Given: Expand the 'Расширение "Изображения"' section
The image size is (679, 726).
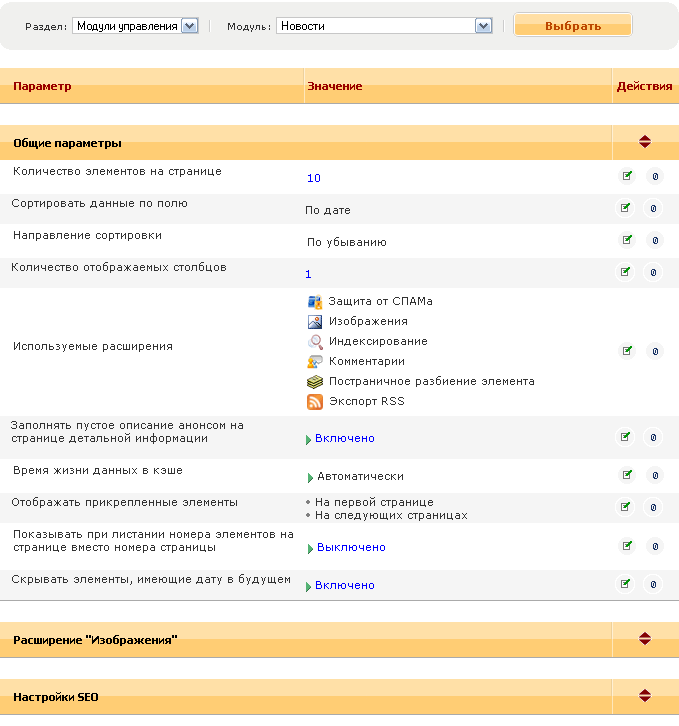Looking at the screenshot, I should click(x=645, y=638).
